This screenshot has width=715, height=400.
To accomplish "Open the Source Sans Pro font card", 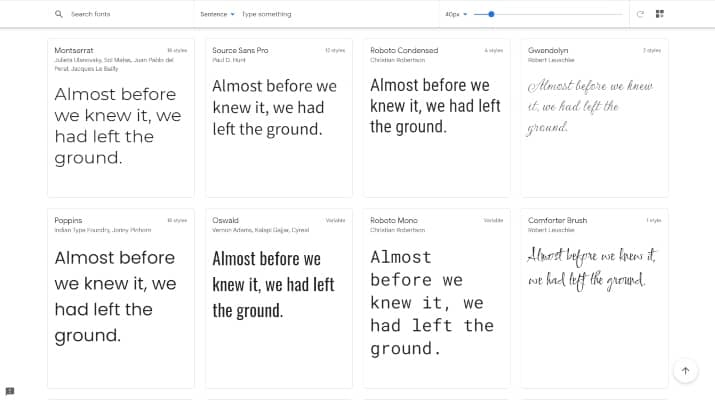I will point(279,118).
